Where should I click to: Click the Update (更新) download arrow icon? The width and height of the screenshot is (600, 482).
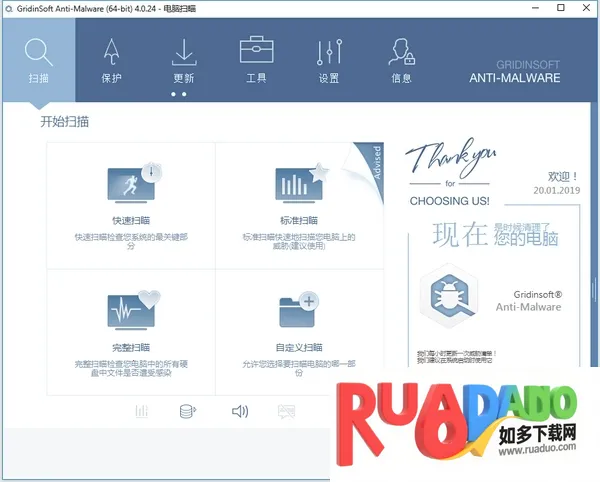[x=183, y=52]
